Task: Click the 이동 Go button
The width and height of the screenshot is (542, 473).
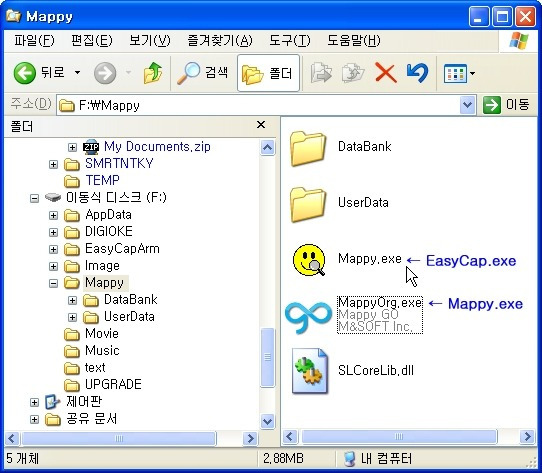Action: click(x=506, y=105)
